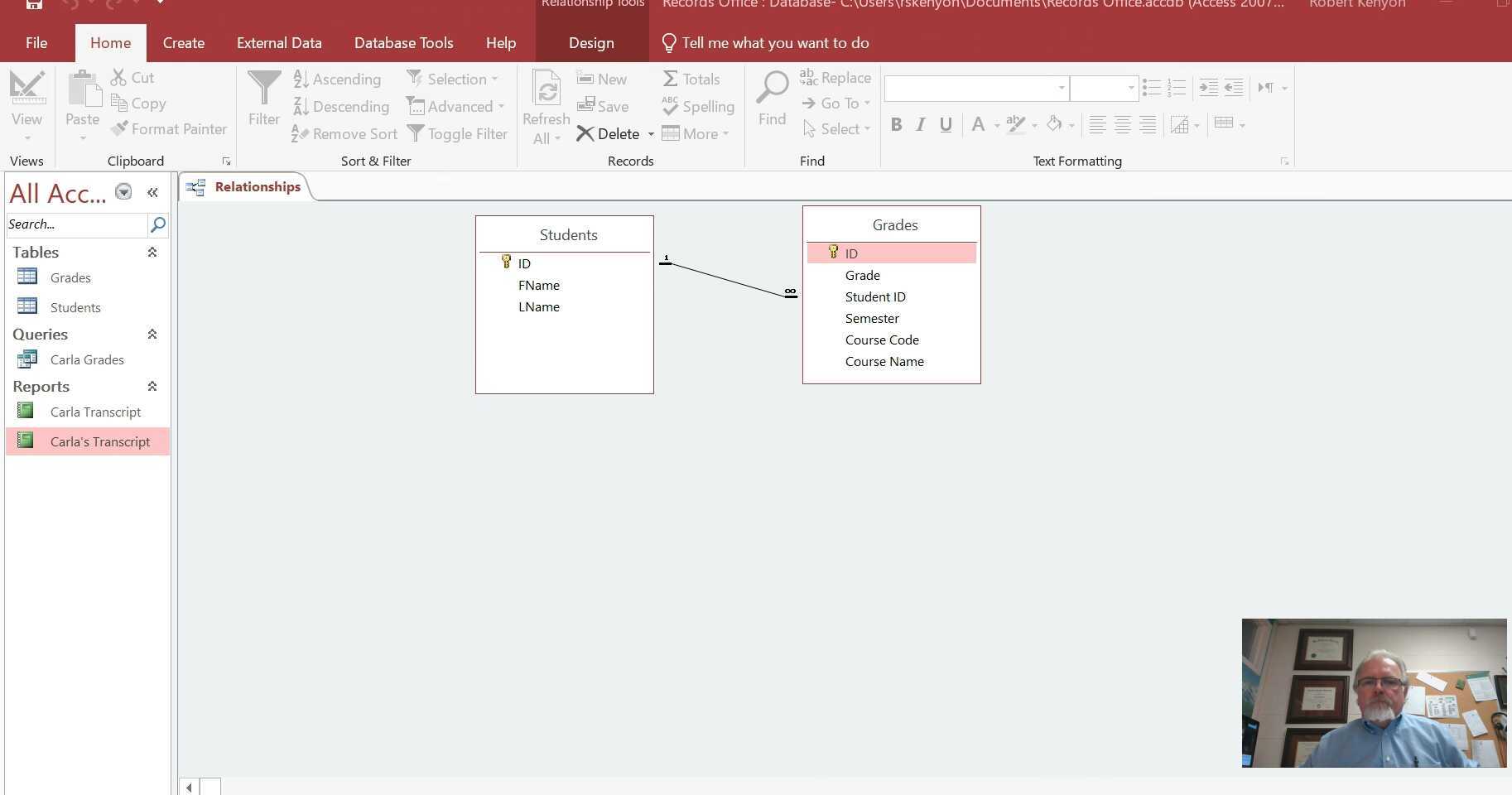
Task: Click the Find magnifier icon
Action: [x=772, y=89]
